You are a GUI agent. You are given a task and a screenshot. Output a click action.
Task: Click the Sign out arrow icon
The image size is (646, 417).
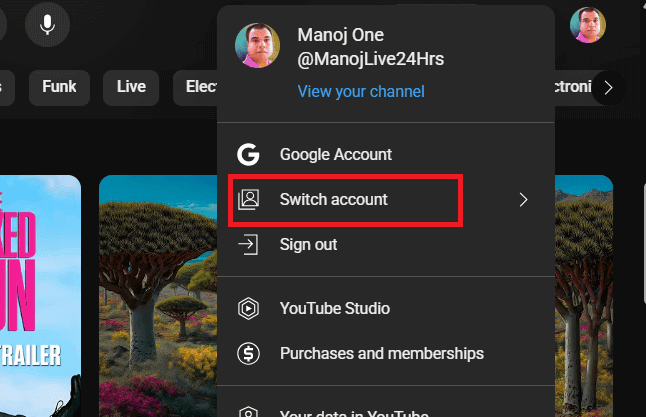(x=248, y=244)
